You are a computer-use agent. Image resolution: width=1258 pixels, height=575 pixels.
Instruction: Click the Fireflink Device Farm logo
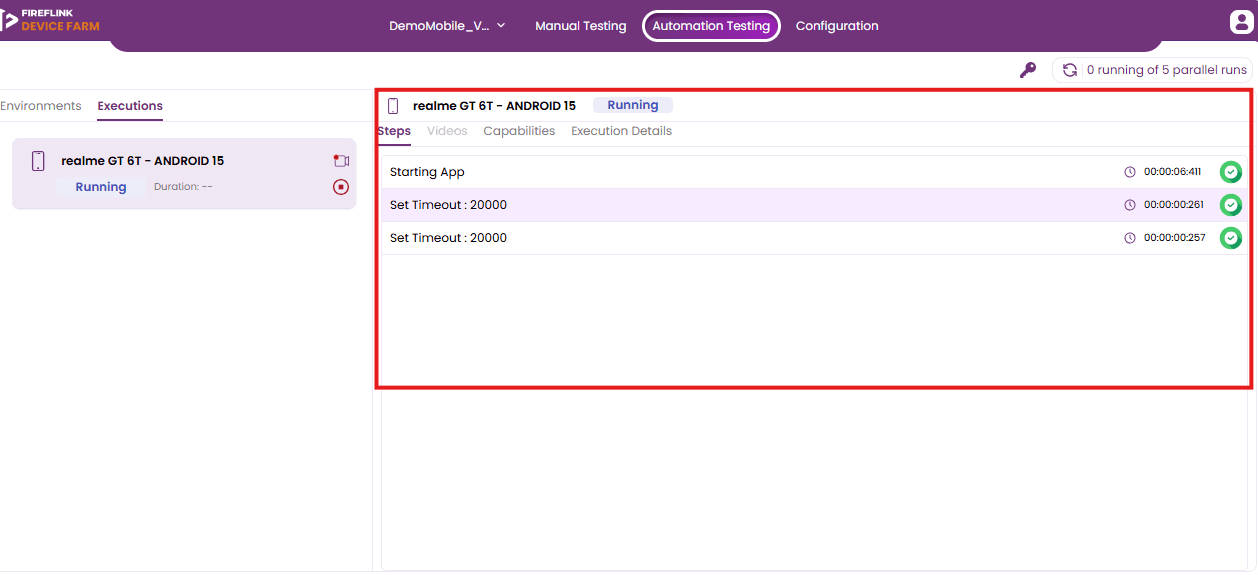50,20
